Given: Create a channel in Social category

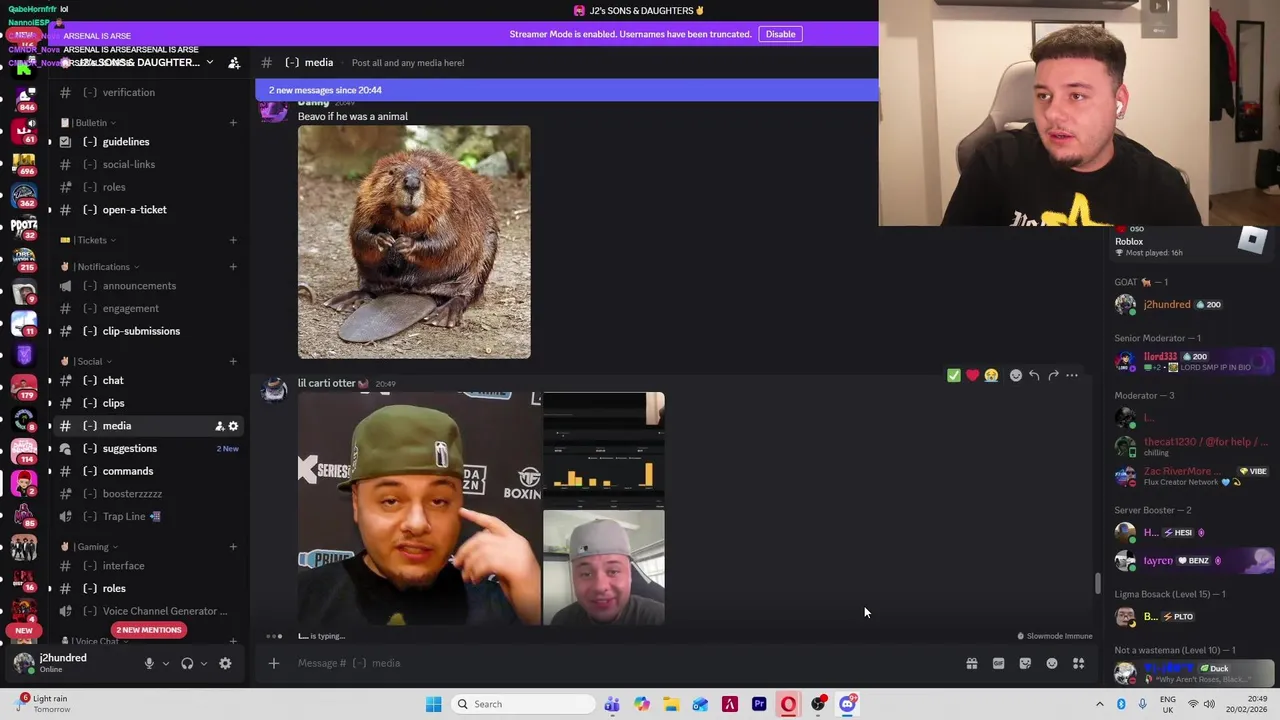Looking at the screenshot, I should 233,361.
